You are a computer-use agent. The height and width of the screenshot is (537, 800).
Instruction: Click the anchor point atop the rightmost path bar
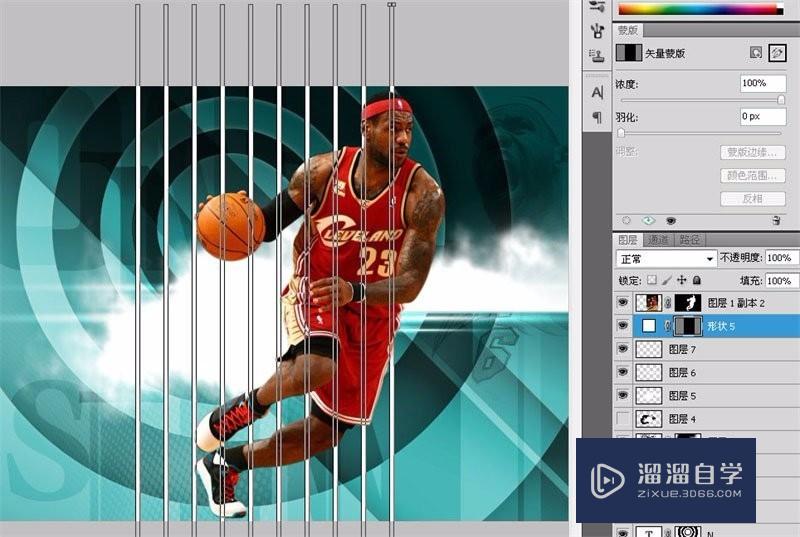coord(391,4)
